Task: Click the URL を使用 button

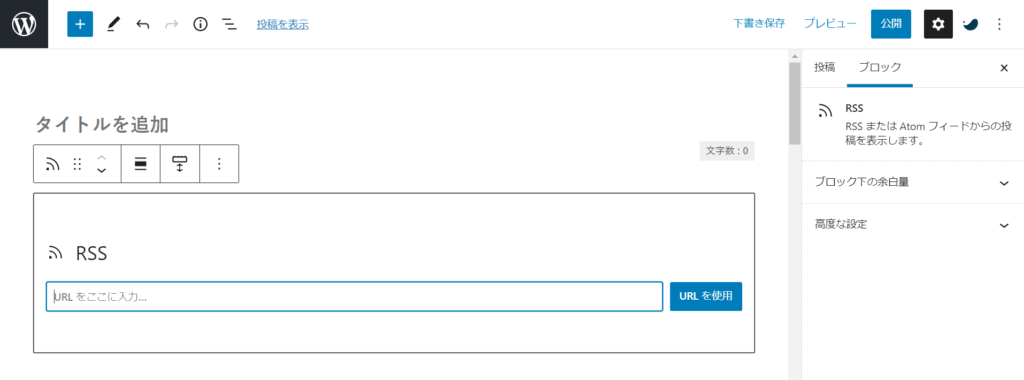Action: pyautogui.click(x=706, y=296)
